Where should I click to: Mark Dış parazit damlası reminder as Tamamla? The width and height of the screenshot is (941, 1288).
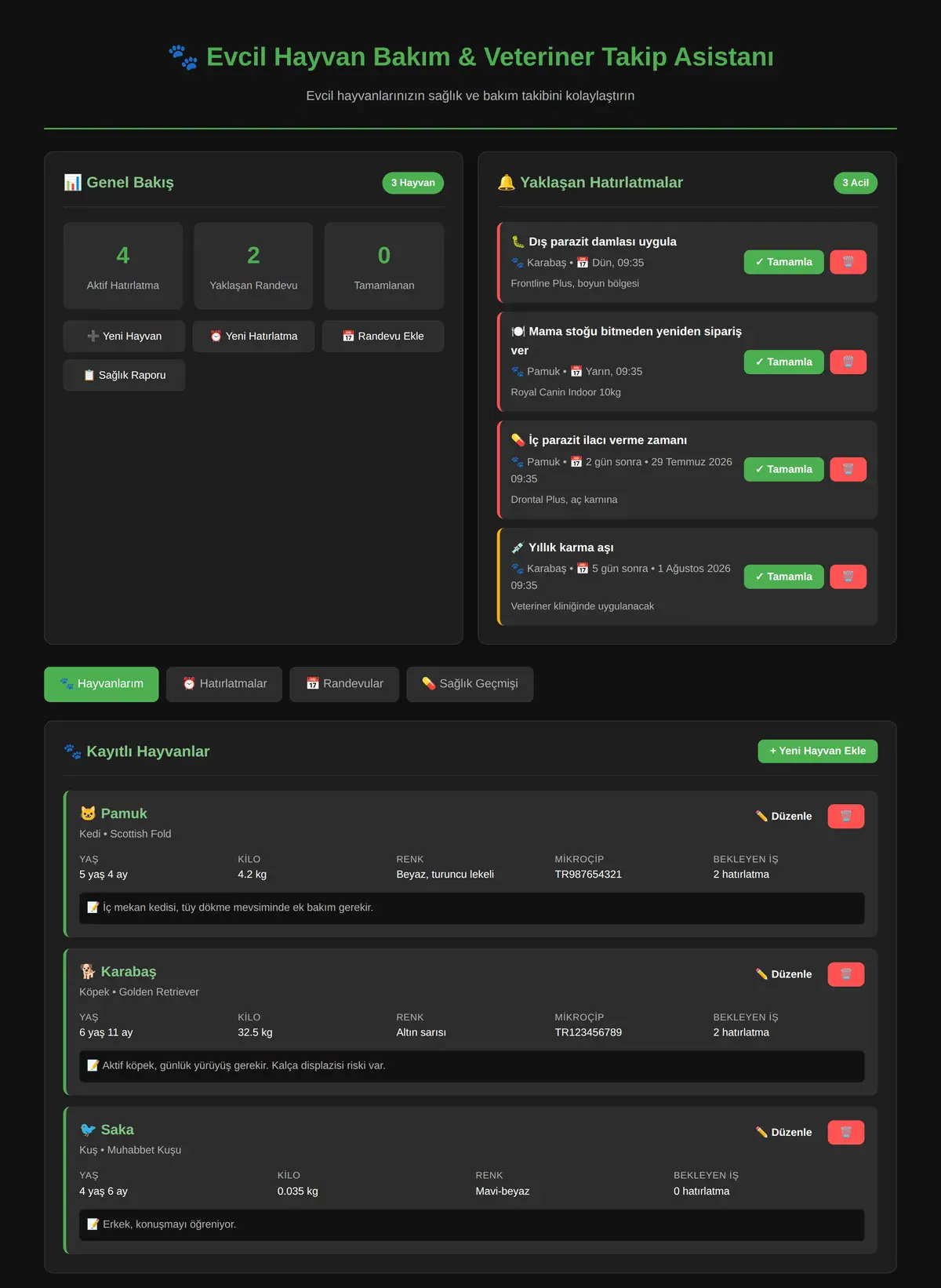coord(784,262)
